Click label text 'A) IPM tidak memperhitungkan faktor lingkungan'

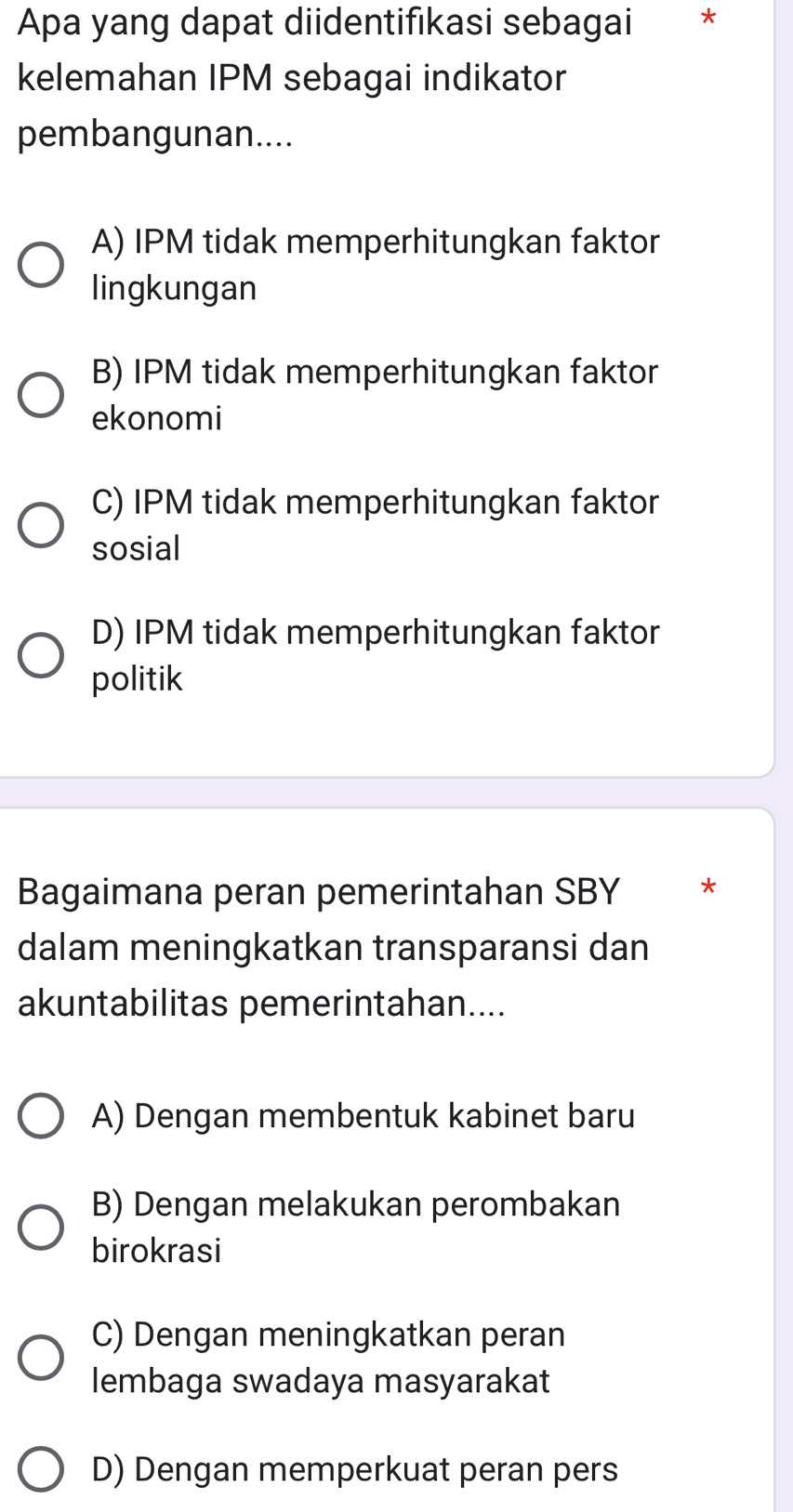coord(375,265)
